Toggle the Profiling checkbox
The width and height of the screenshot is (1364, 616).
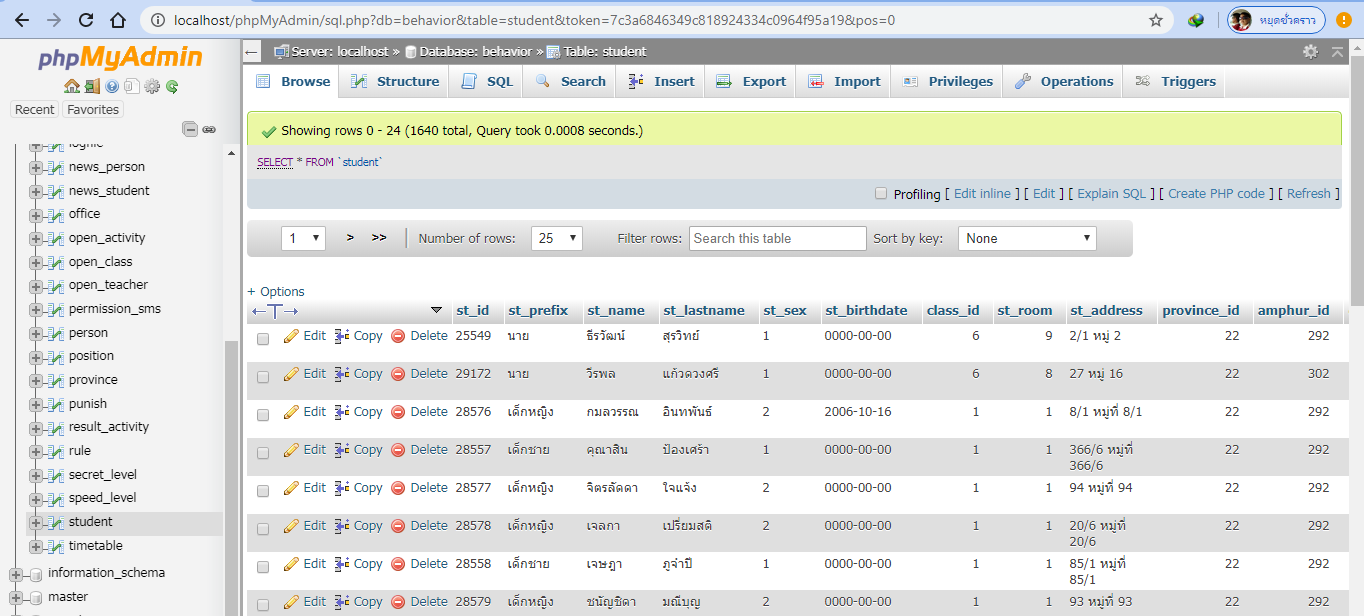coord(881,193)
